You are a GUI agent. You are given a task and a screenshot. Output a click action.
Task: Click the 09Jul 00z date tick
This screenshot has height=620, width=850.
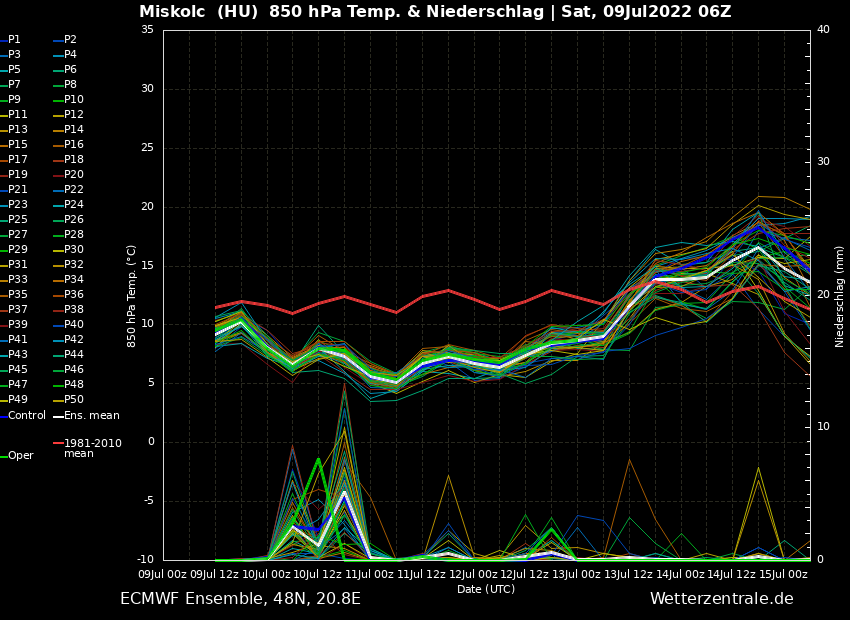tap(162, 574)
